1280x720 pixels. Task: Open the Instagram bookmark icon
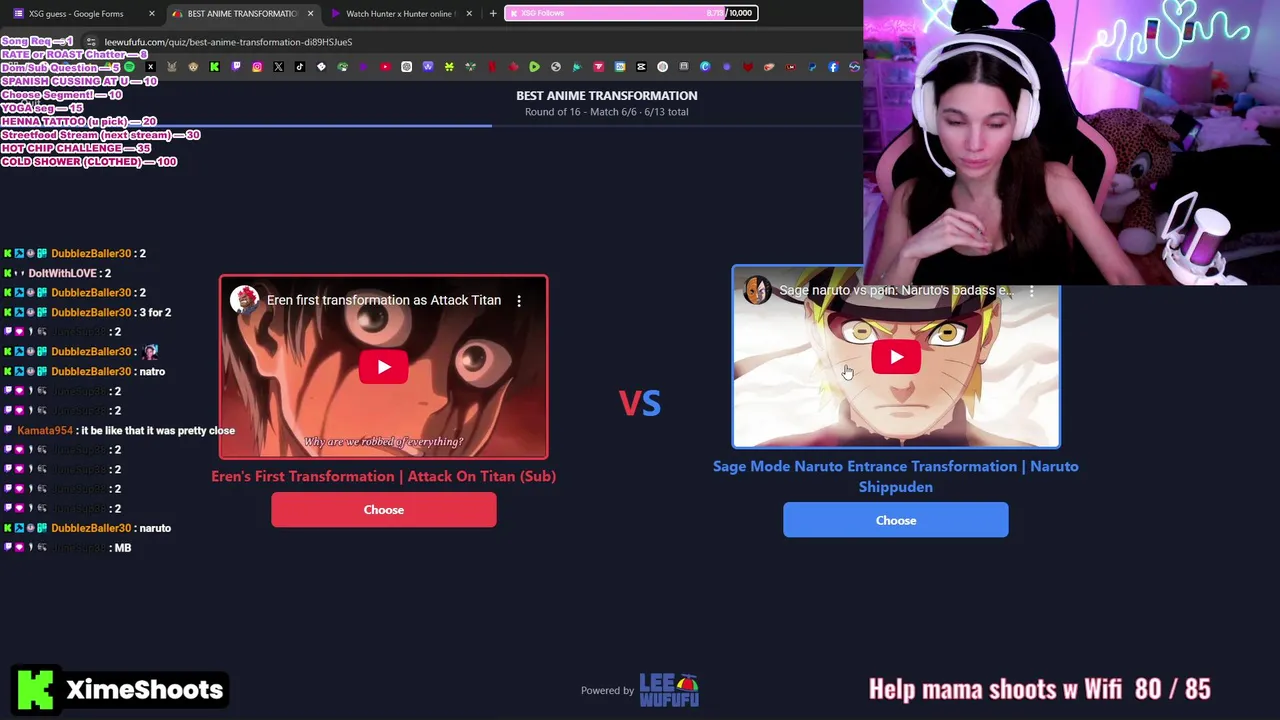click(257, 67)
